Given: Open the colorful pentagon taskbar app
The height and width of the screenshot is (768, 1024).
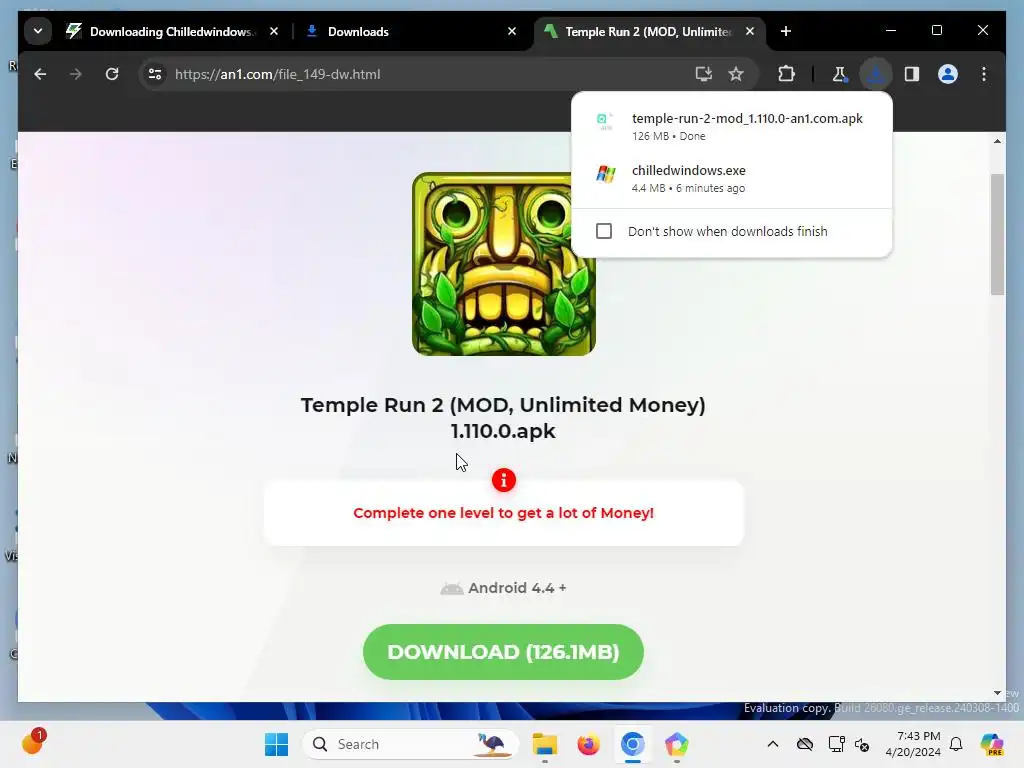Looking at the screenshot, I should [677, 744].
